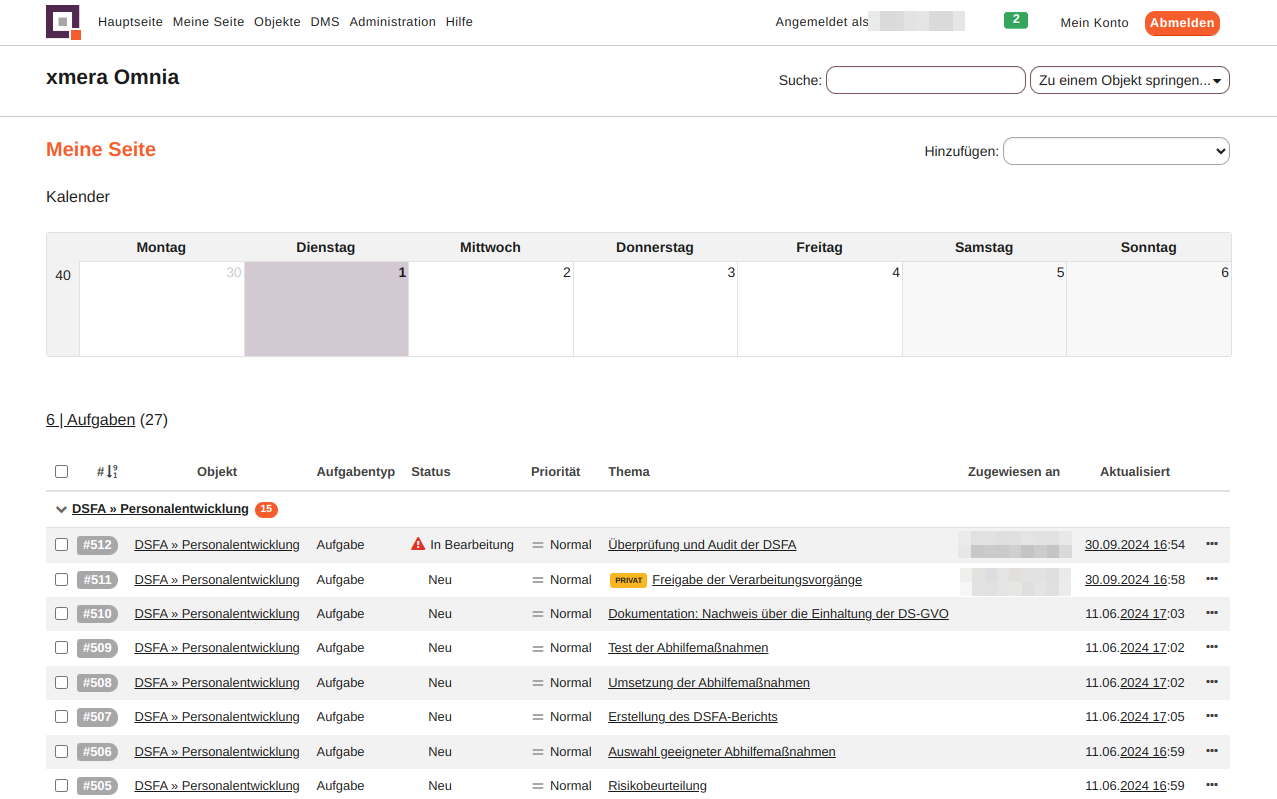Toggle the select-all checkbox in table header
The height and width of the screenshot is (799, 1277).
(x=62, y=472)
